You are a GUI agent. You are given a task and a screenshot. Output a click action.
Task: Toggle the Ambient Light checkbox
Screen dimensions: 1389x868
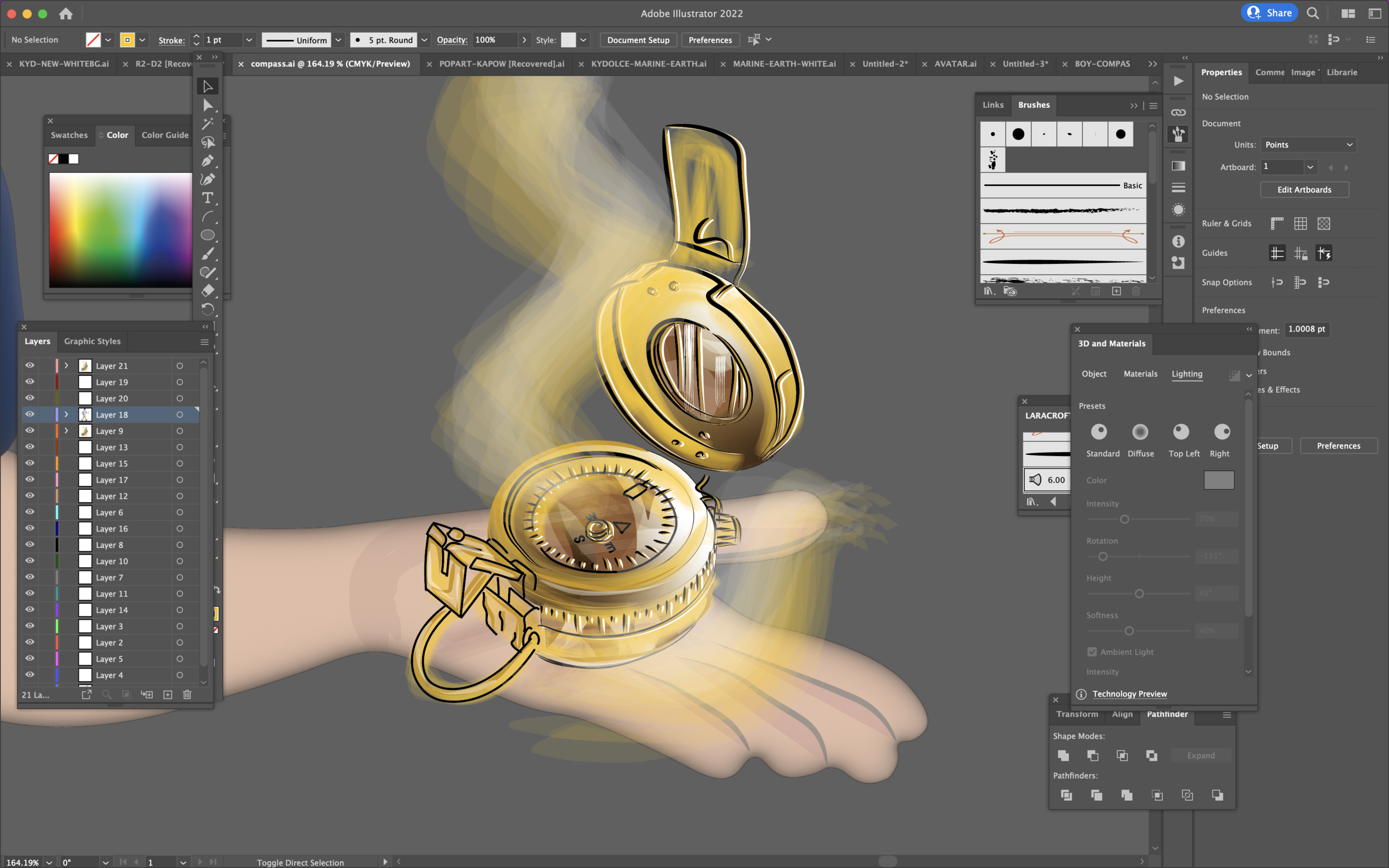coord(1092,652)
